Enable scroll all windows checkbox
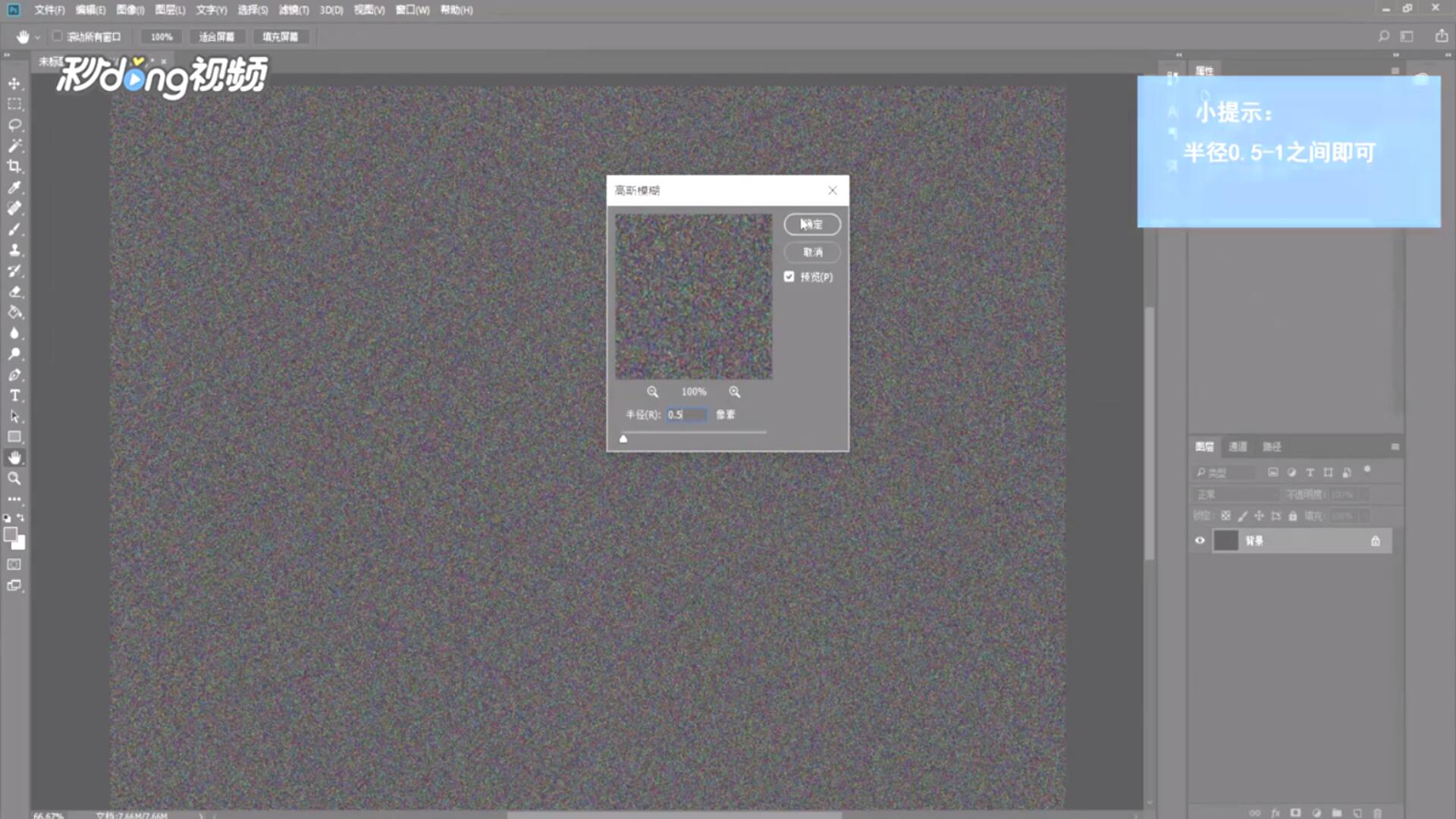 click(58, 36)
